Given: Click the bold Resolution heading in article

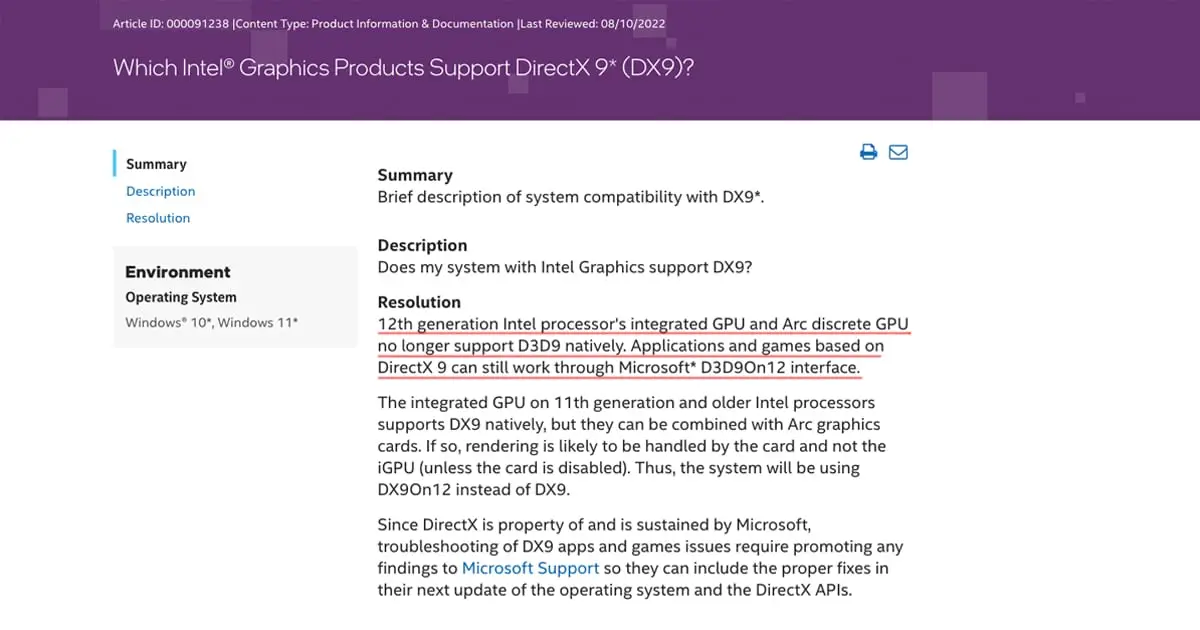Looking at the screenshot, I should pyautogui.click(x=419, y=302).
